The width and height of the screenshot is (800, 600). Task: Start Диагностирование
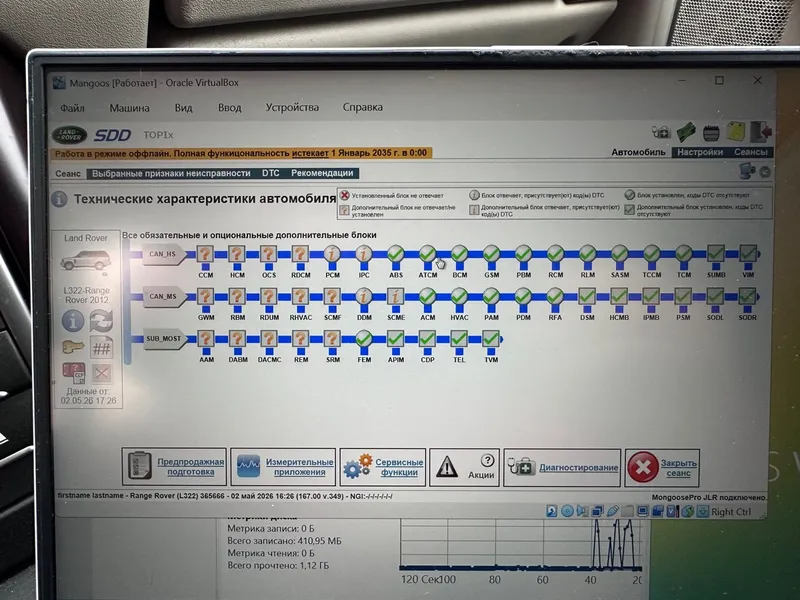click(x=562, y=467)
